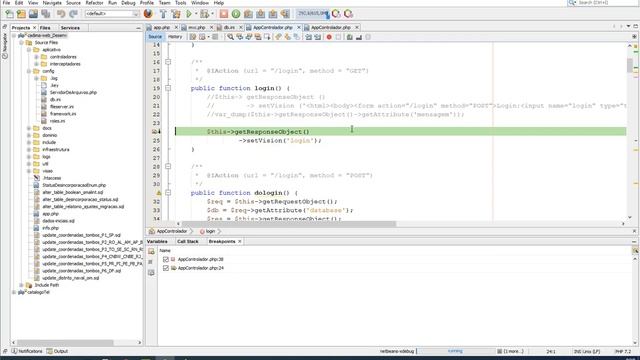
Task: Collapse the config folder node
Action: tap(29, 71)
